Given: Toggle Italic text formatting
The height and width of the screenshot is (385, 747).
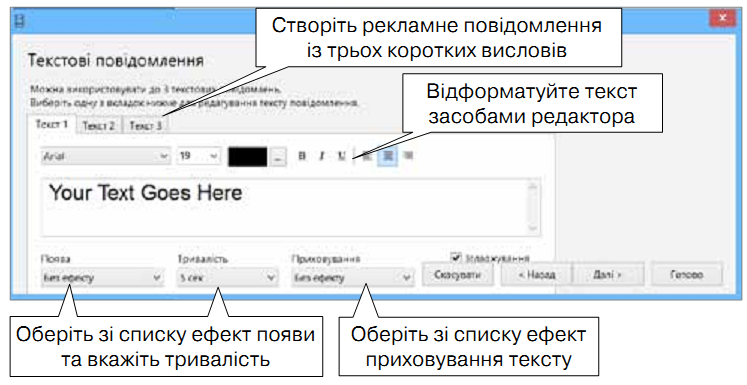Looking at the screenshot, I should tap(322, 156).
